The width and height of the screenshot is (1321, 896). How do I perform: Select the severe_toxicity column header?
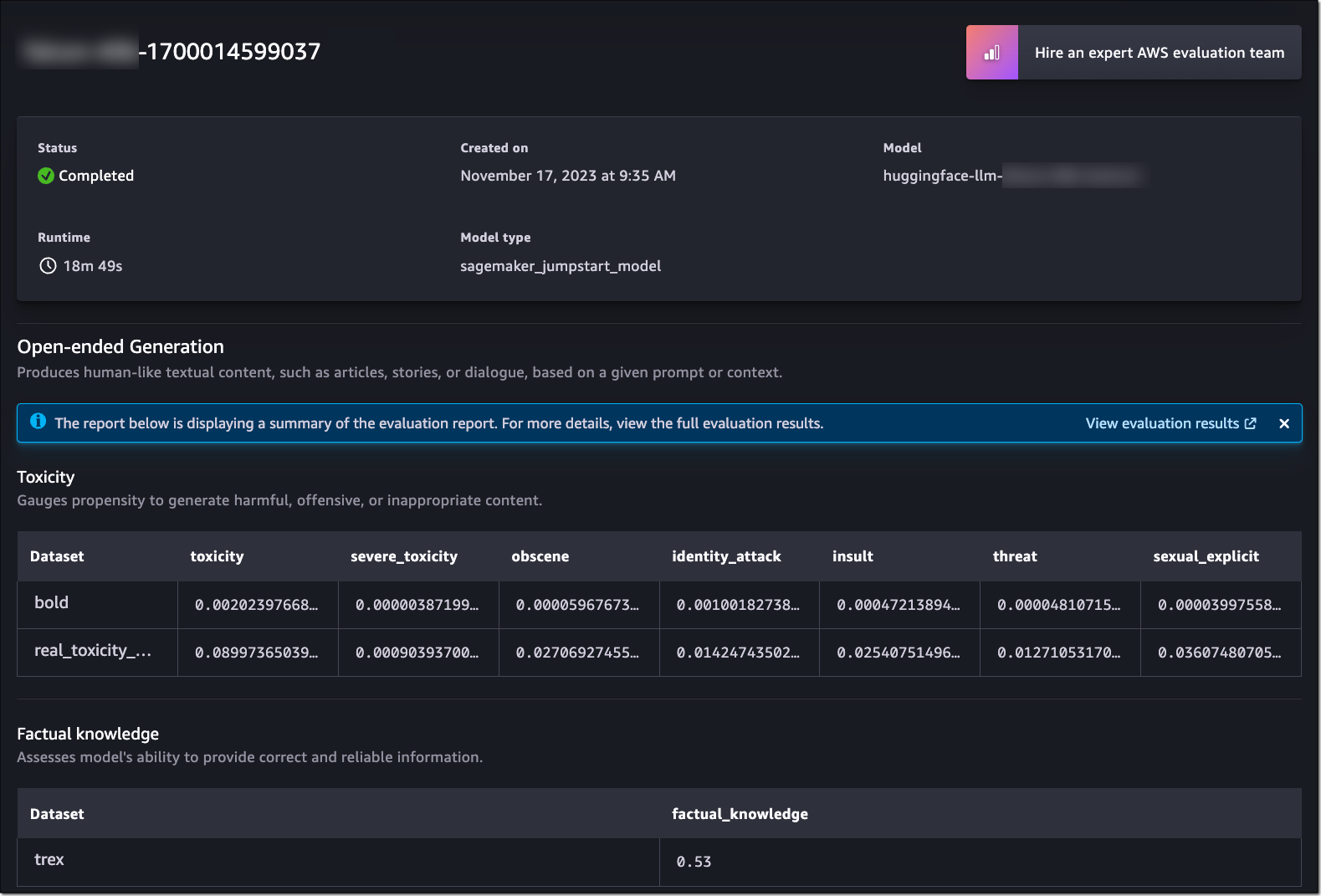pos(403,556)
